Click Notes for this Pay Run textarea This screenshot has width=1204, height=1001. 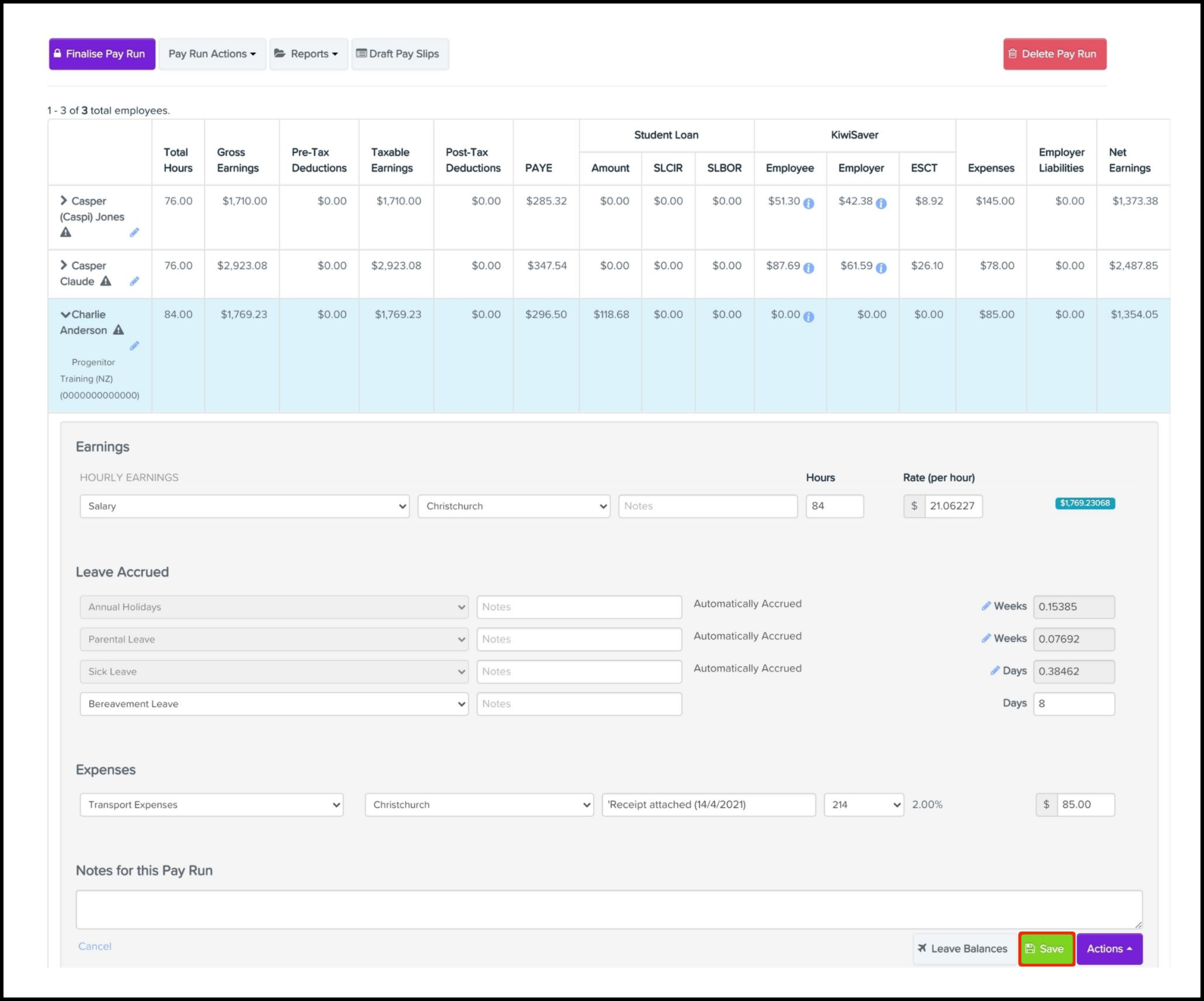(608, 909)
